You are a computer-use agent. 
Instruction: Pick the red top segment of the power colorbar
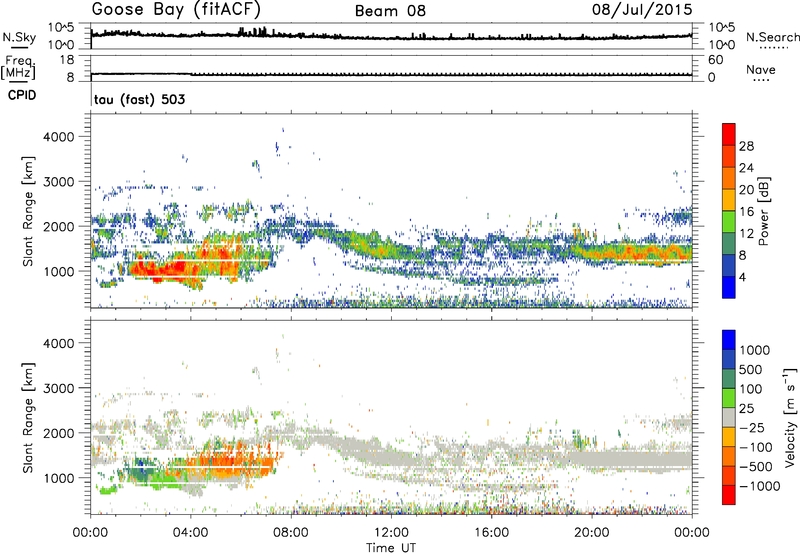pos(729,135)
